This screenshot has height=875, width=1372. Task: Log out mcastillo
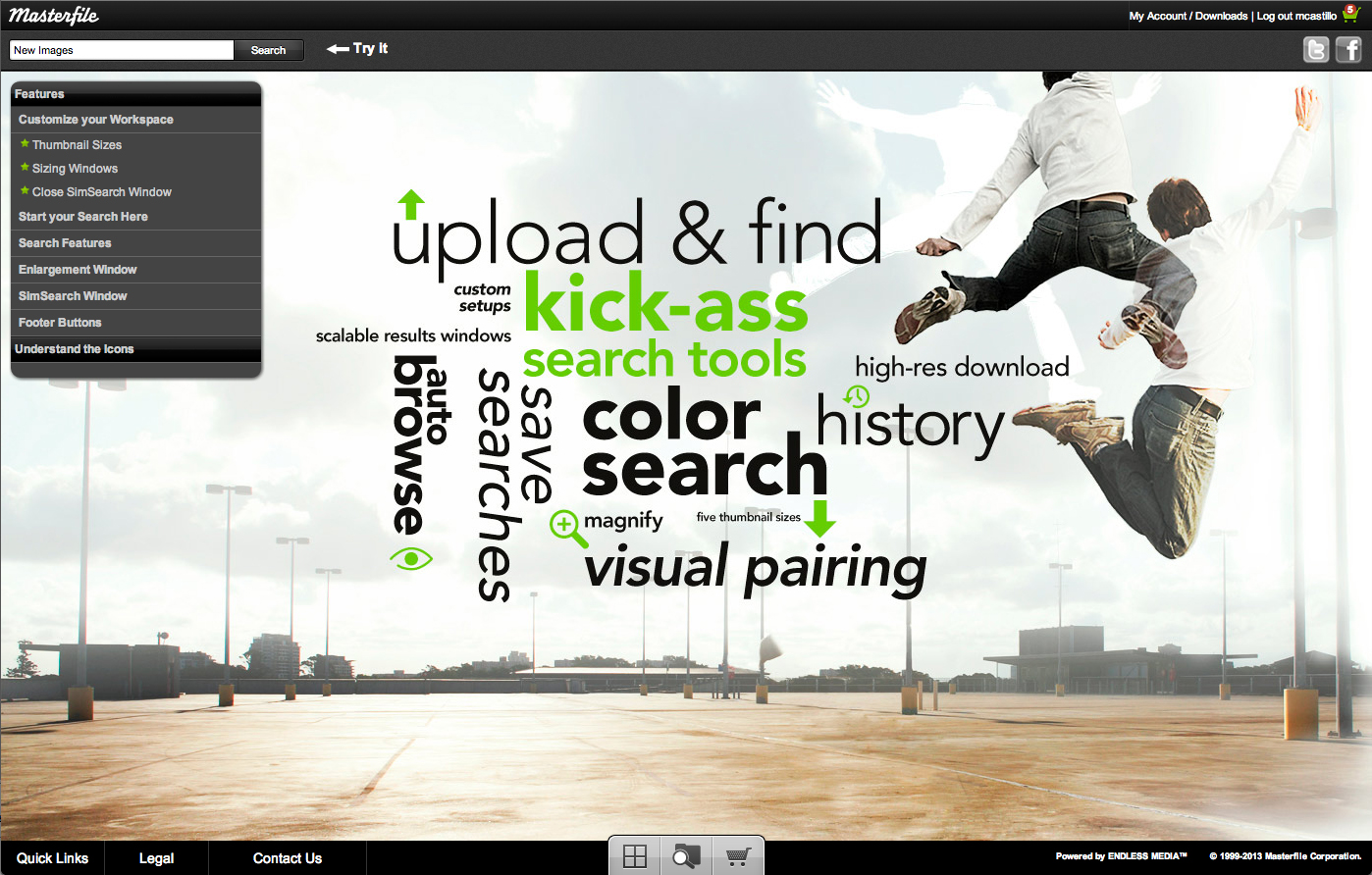1297,15
